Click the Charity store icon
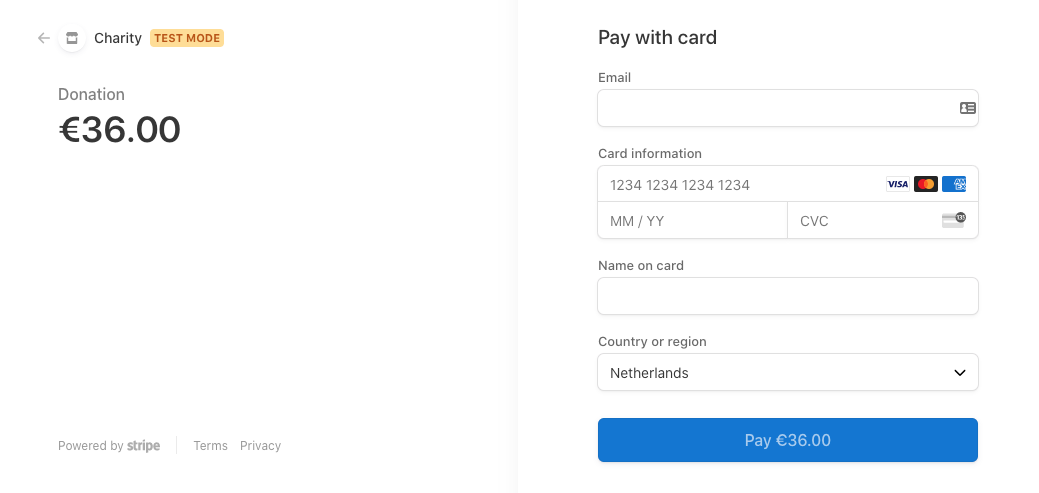Image resolution: width=1039 pixels, height=493 pixels. pyautogui.click(x=71, y=38)
